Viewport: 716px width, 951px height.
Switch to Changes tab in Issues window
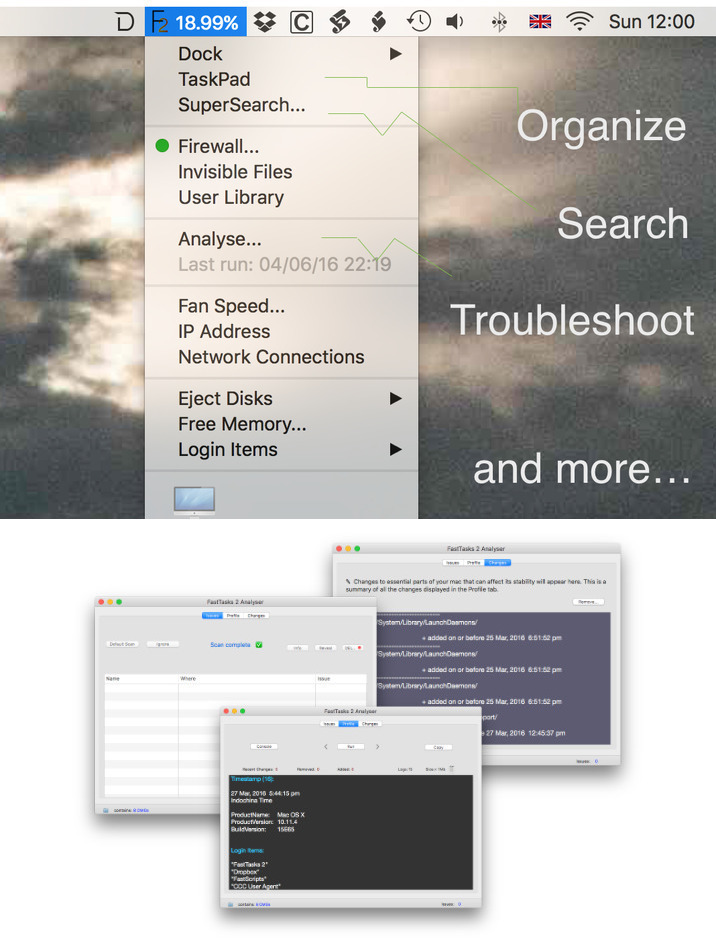tap(256, 616)
